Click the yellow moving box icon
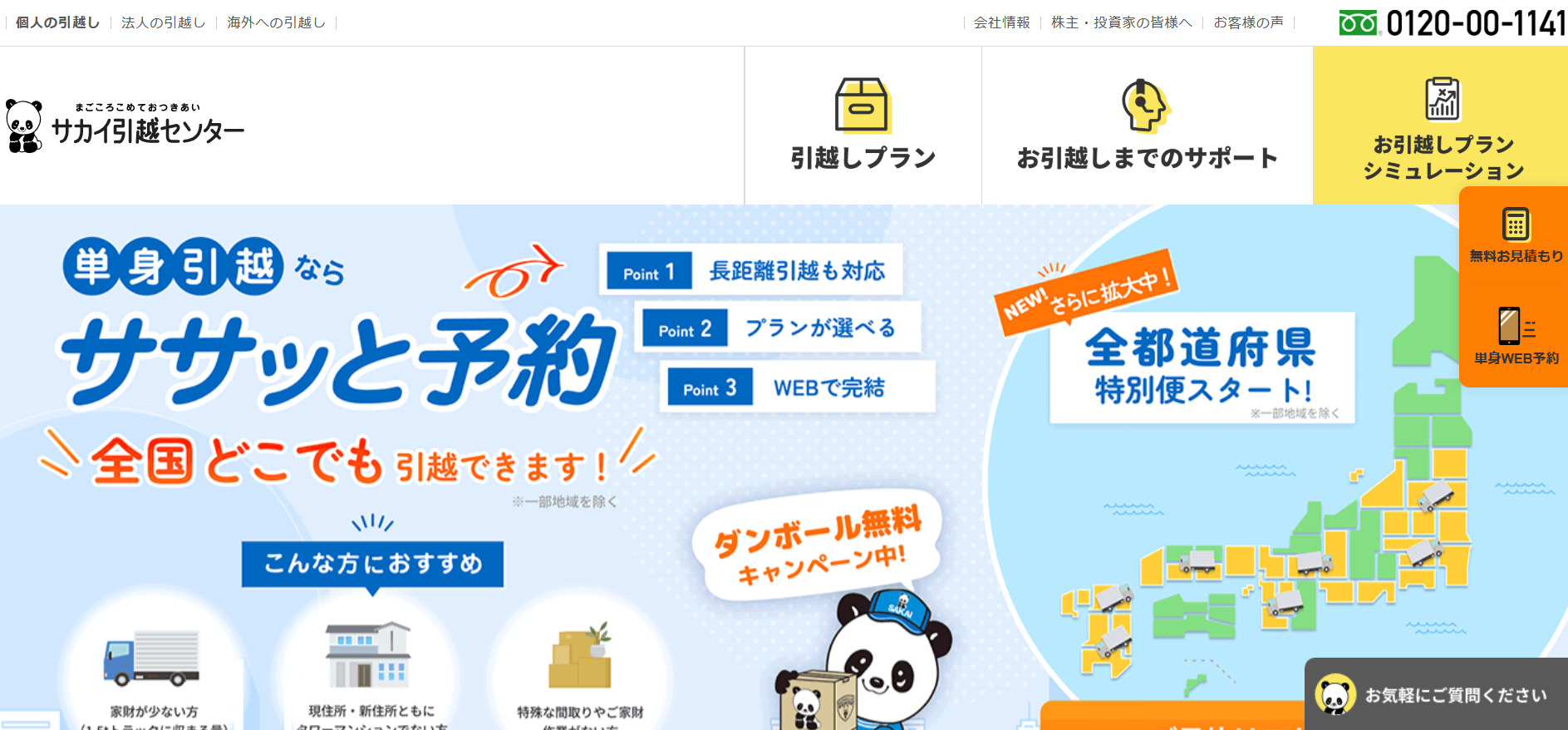This screenshot has width=1568, height=730. [863, 106]
